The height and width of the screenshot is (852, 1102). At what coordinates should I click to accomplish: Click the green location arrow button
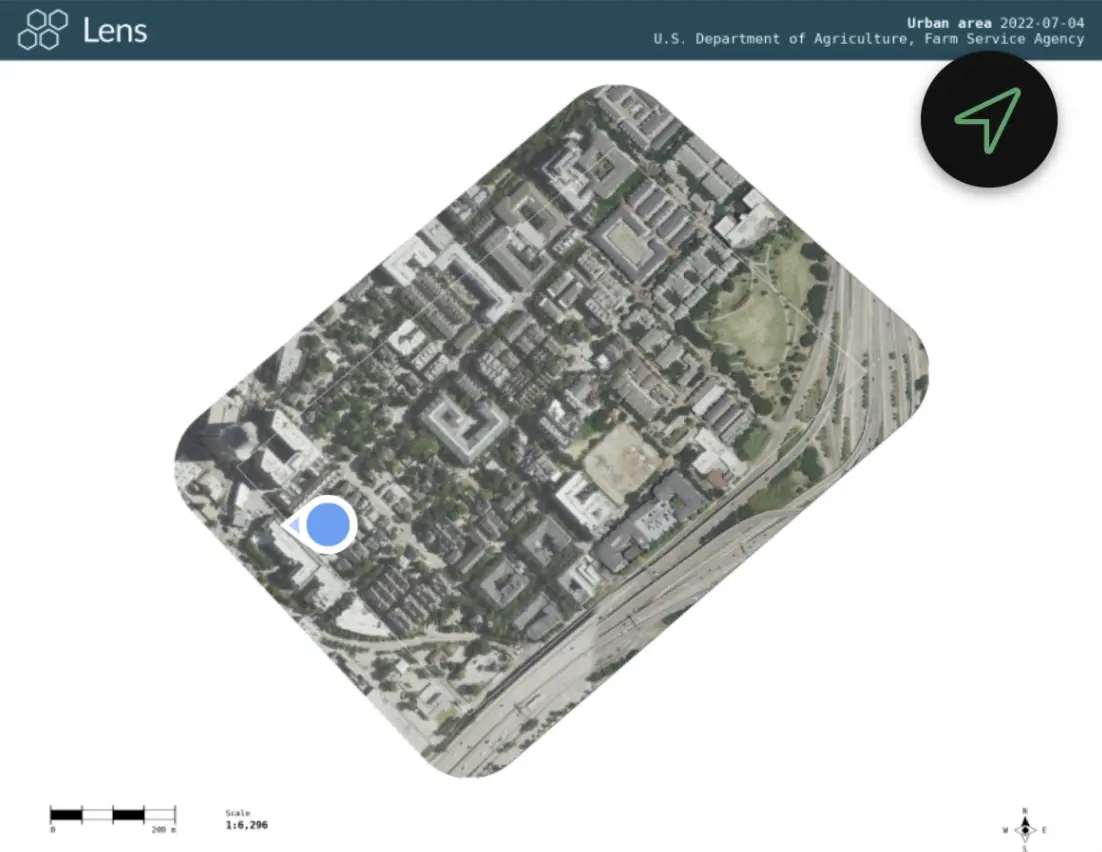point(989,120)
